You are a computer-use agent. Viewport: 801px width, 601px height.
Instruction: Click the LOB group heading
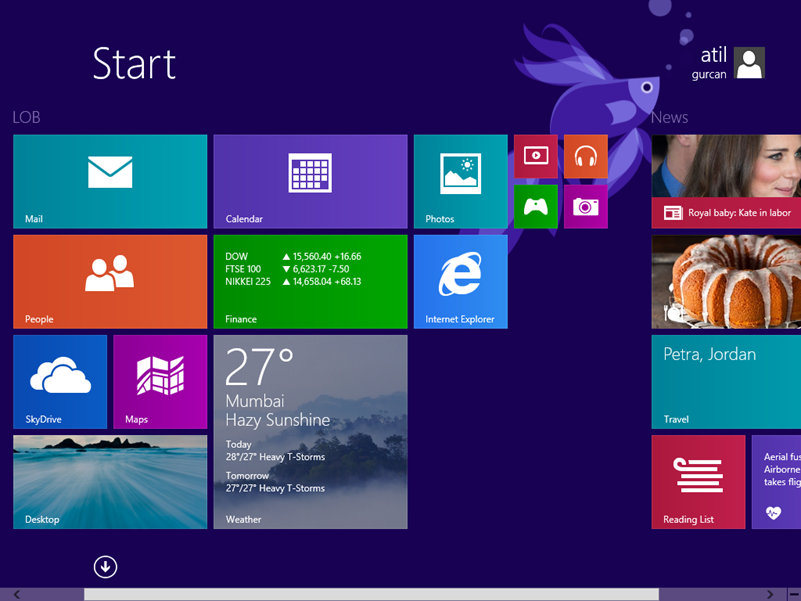tap(27, 117)
